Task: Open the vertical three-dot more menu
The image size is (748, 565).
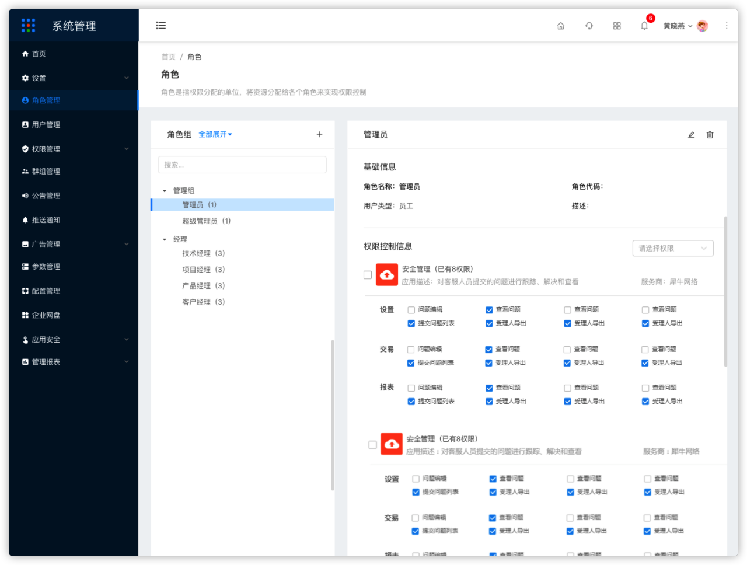Action: (726, 26)
